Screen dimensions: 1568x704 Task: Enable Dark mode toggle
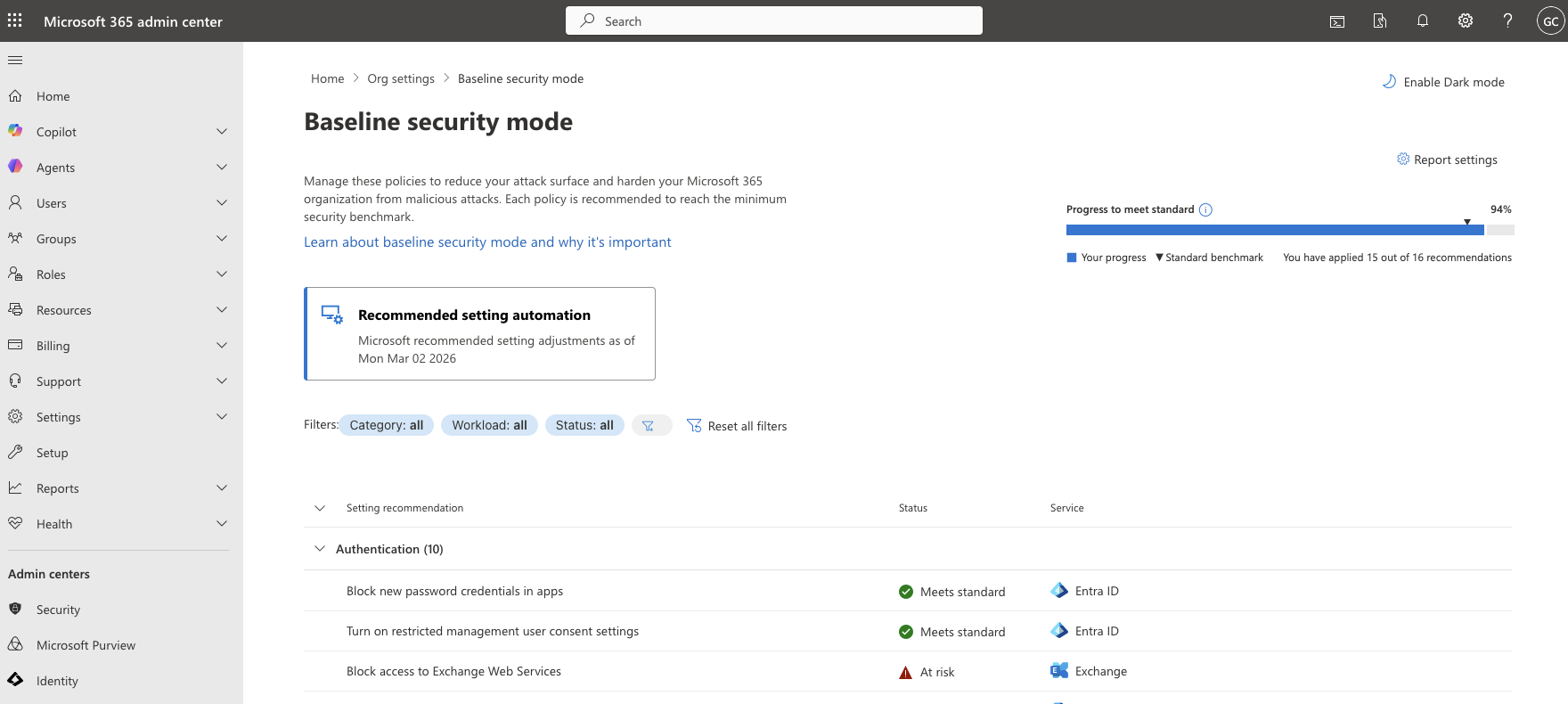click(x=1443, y=82)
